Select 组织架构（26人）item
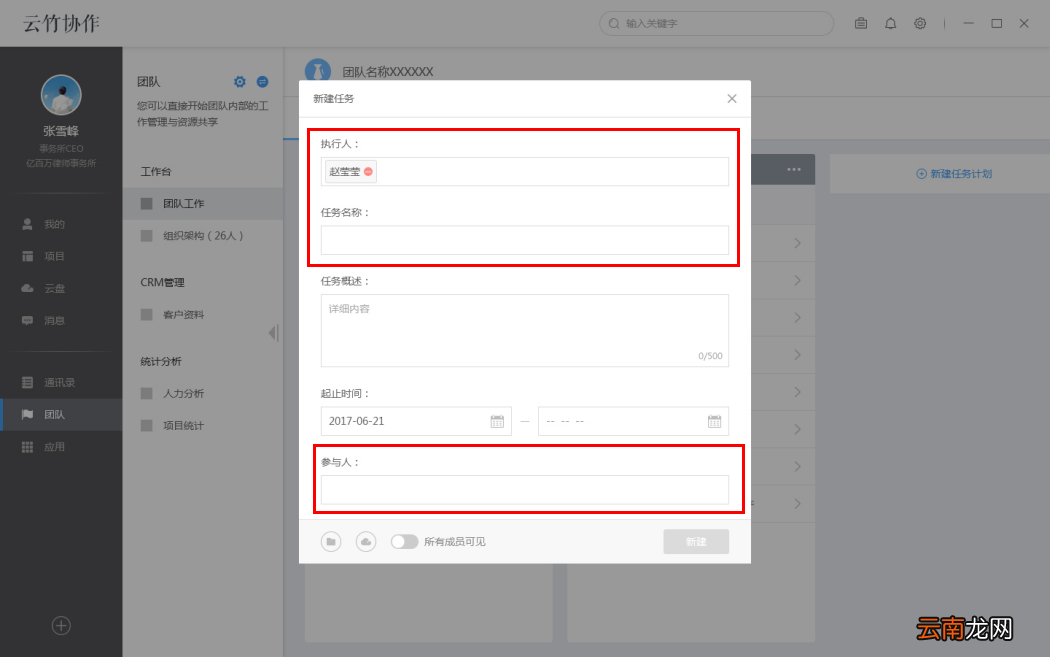The image size is (1050, 657). tap(203, 236)
